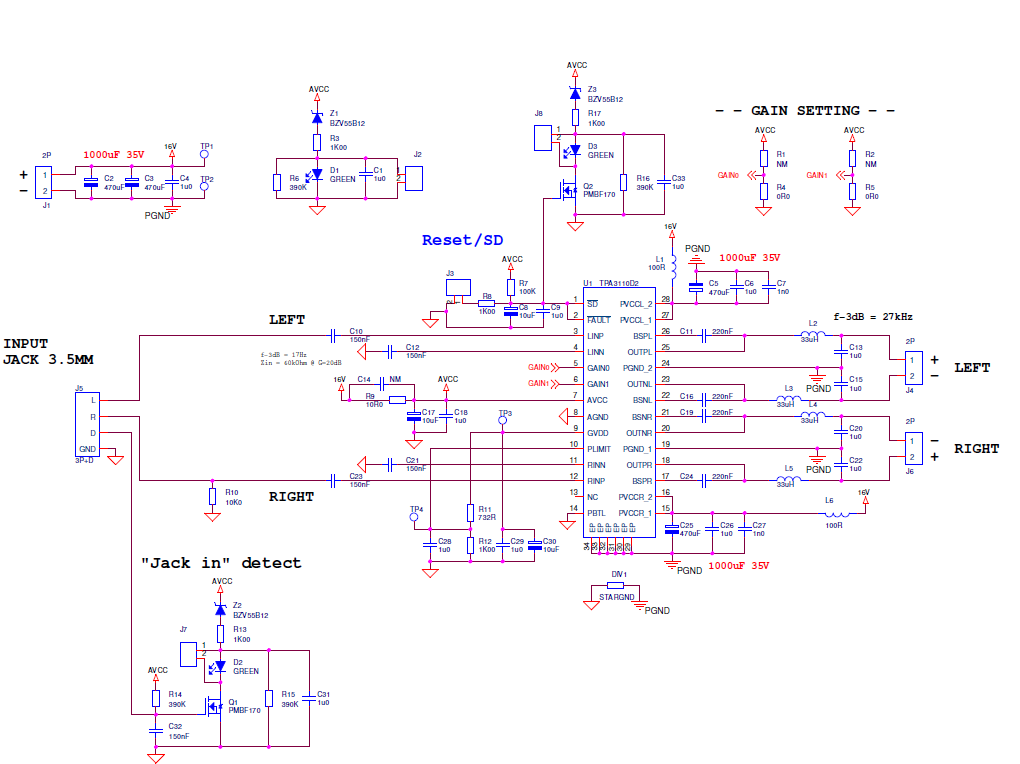Select the "GVDD" pin name on U1
1020x764 pixels.
[597, 433]
